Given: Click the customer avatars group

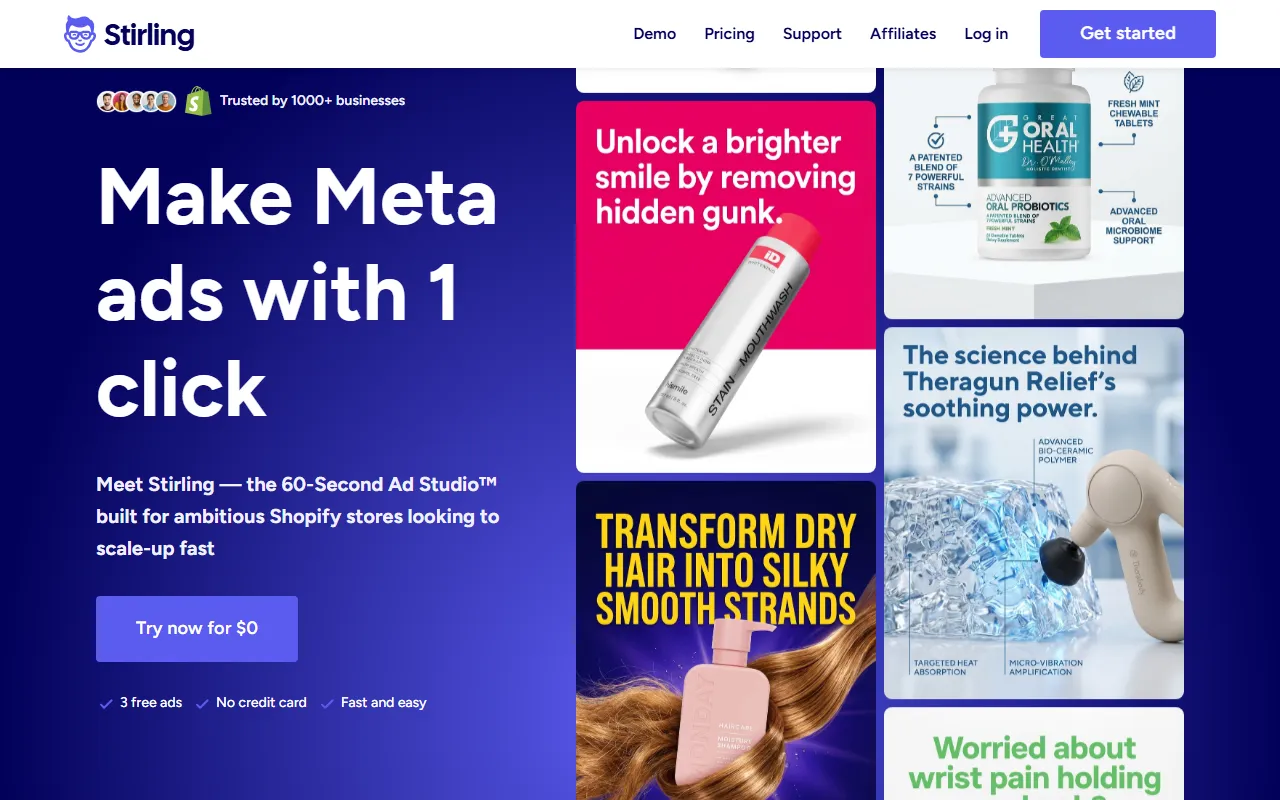Looking at the screenshot, I should click(x=137, y=101).
